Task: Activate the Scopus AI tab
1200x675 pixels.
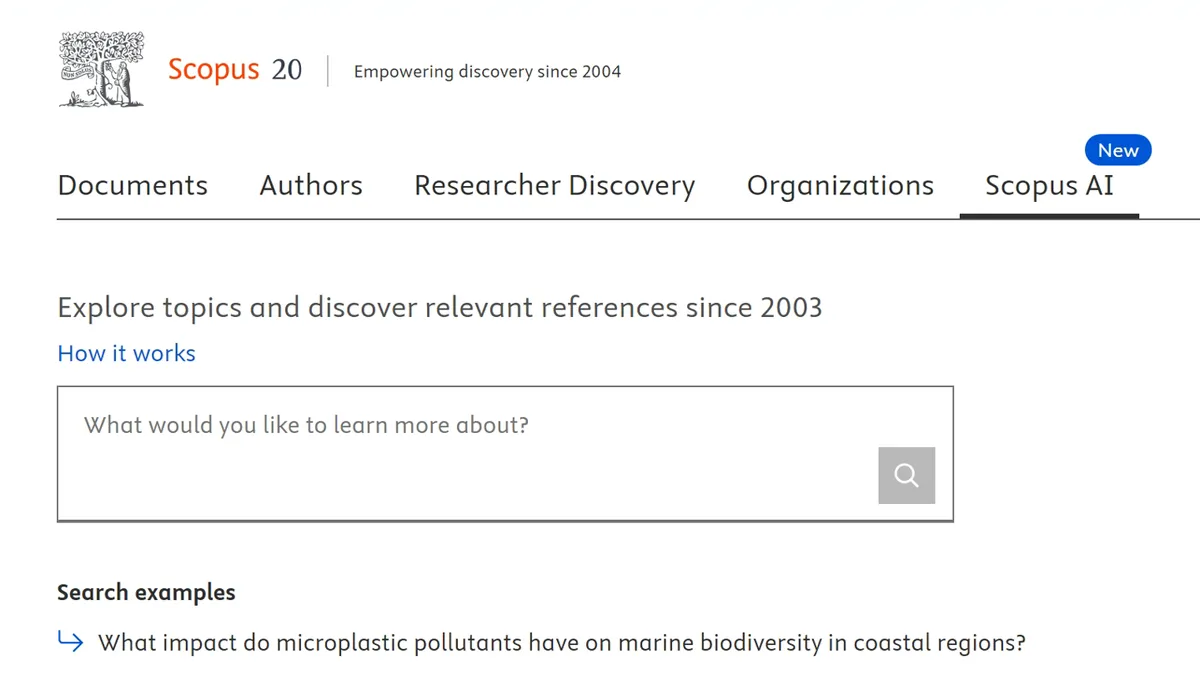Action: click(x=1049, y=185)
